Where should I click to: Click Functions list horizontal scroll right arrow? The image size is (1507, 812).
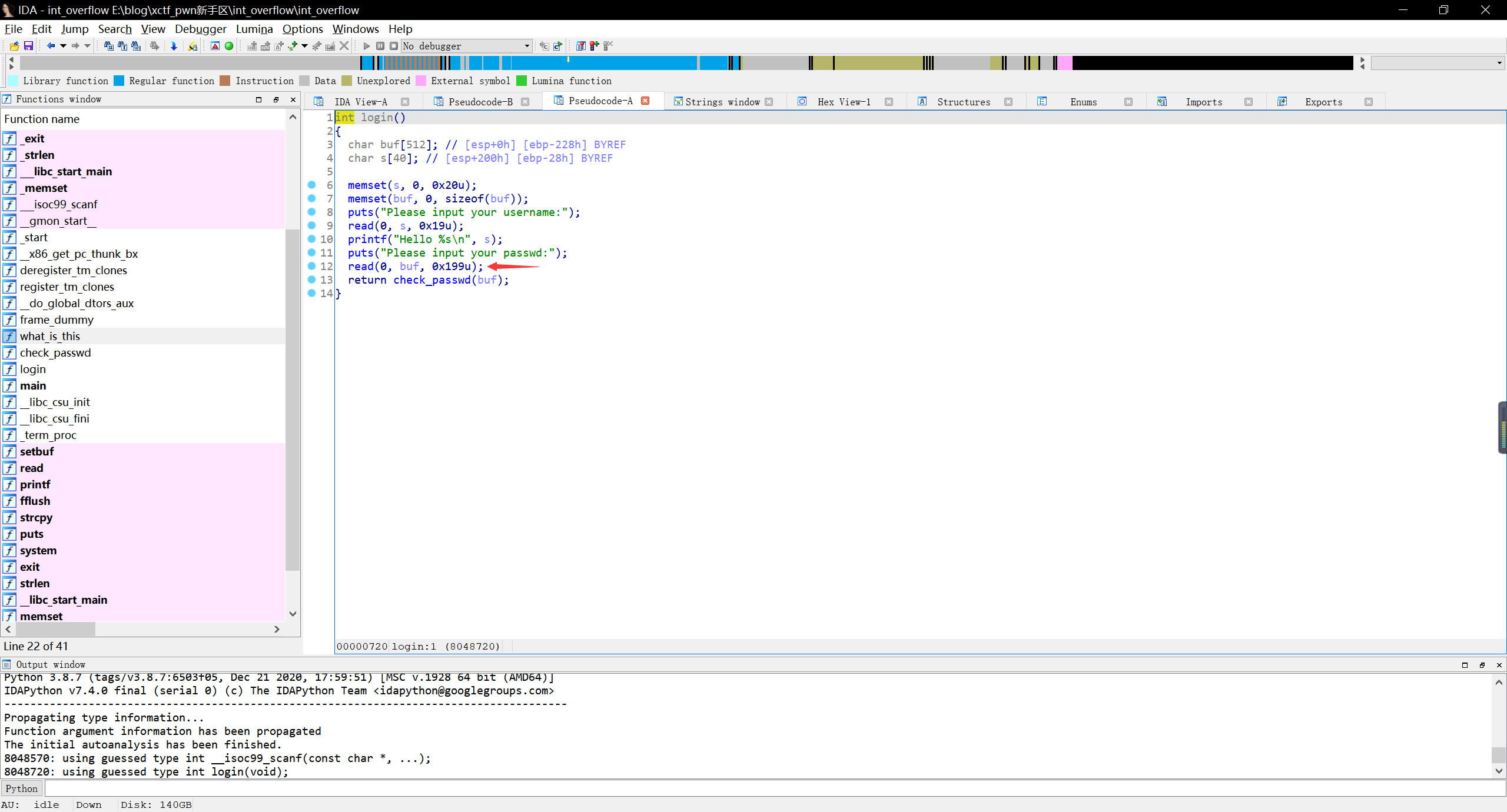277,629
